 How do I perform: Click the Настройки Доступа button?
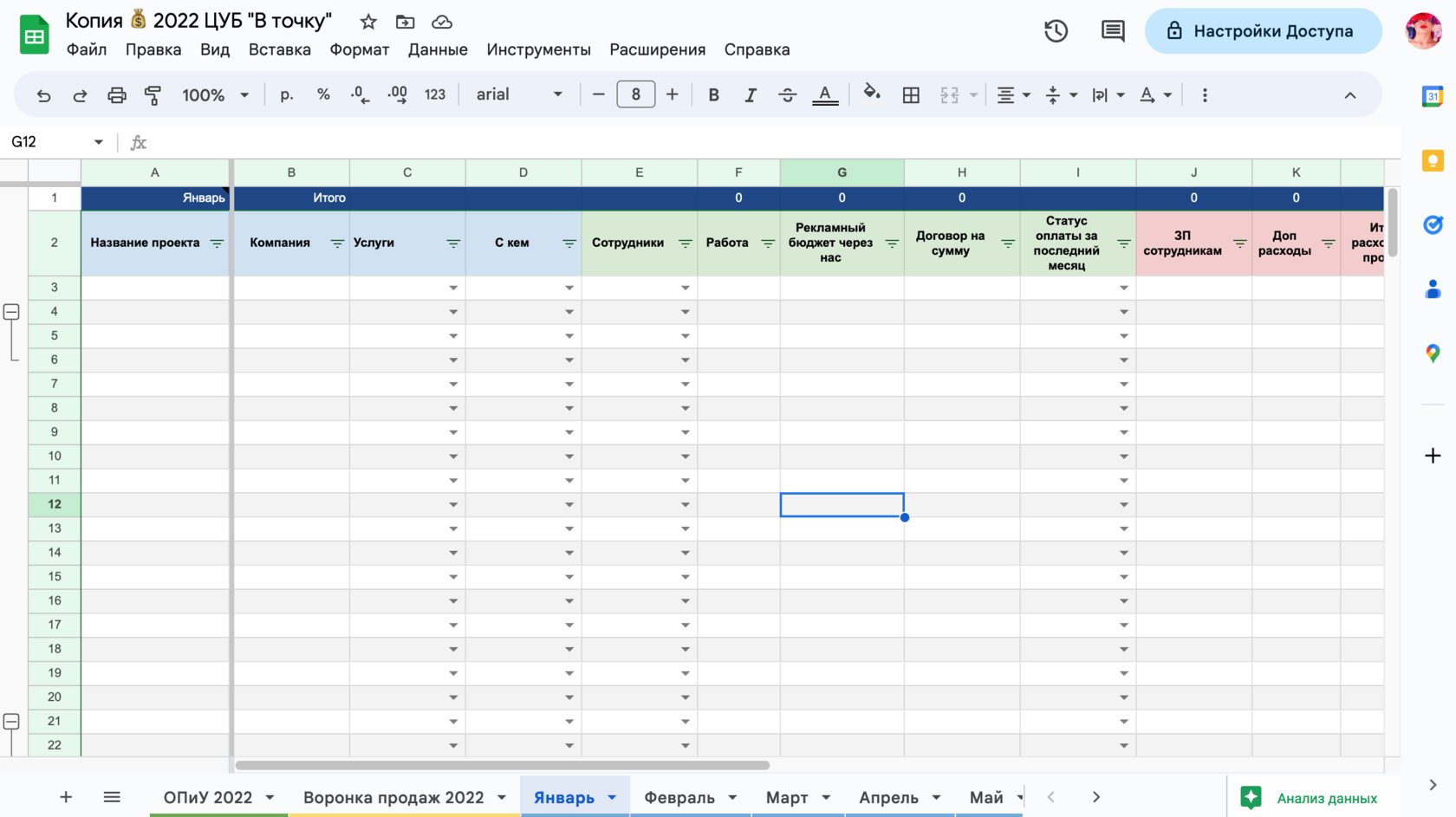(x=1263, y=31)
